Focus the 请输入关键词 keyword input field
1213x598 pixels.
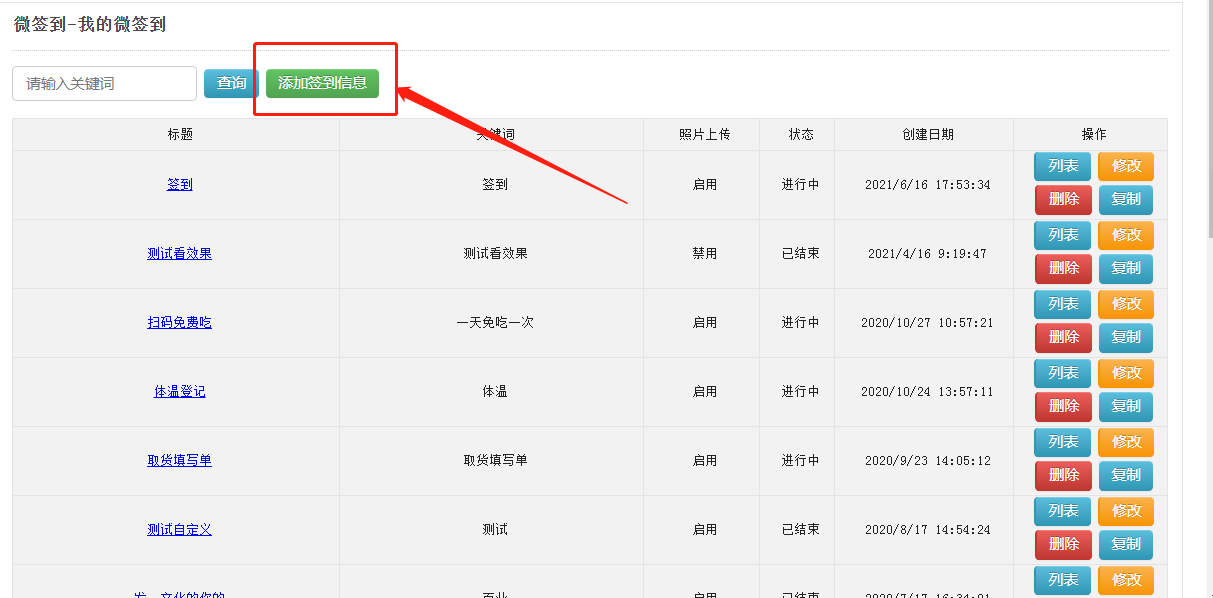pyautogui.click(x=104, y=84)
